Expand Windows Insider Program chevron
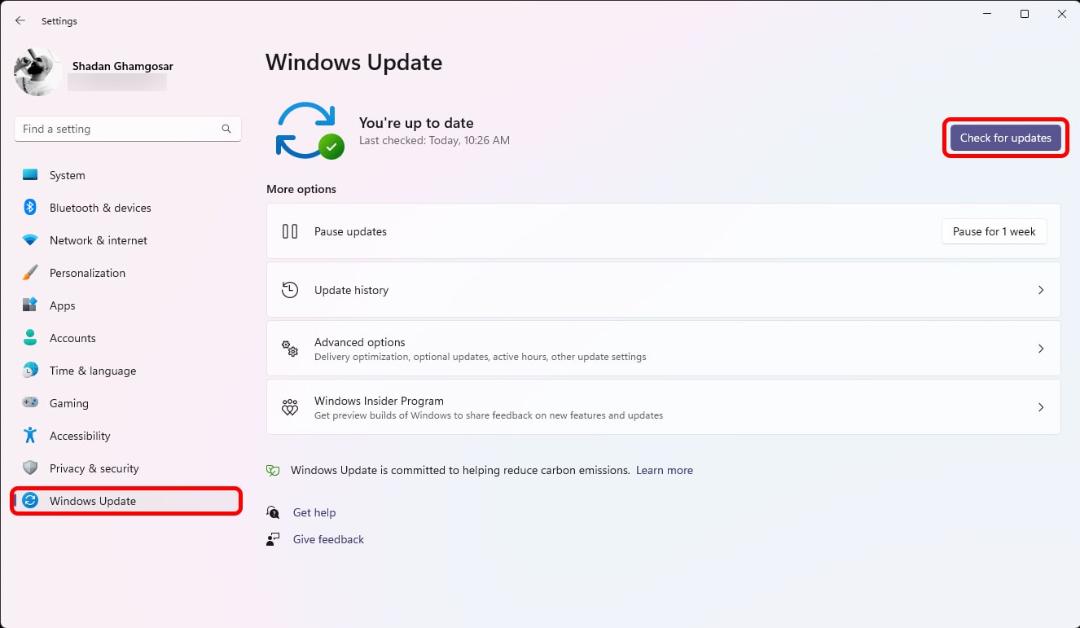1080x628 pixels. click(x=1041, y=407)
